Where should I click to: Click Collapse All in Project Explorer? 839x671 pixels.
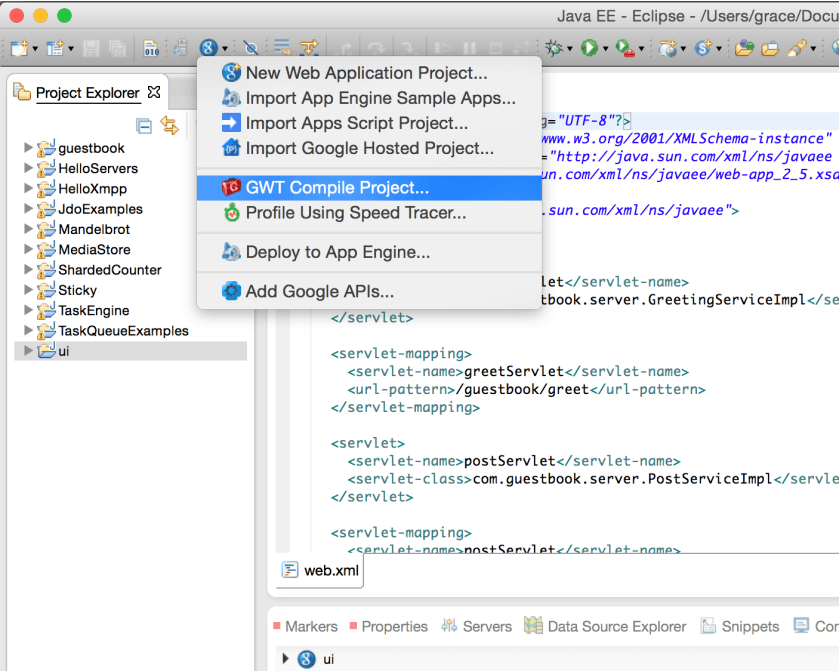144,125
